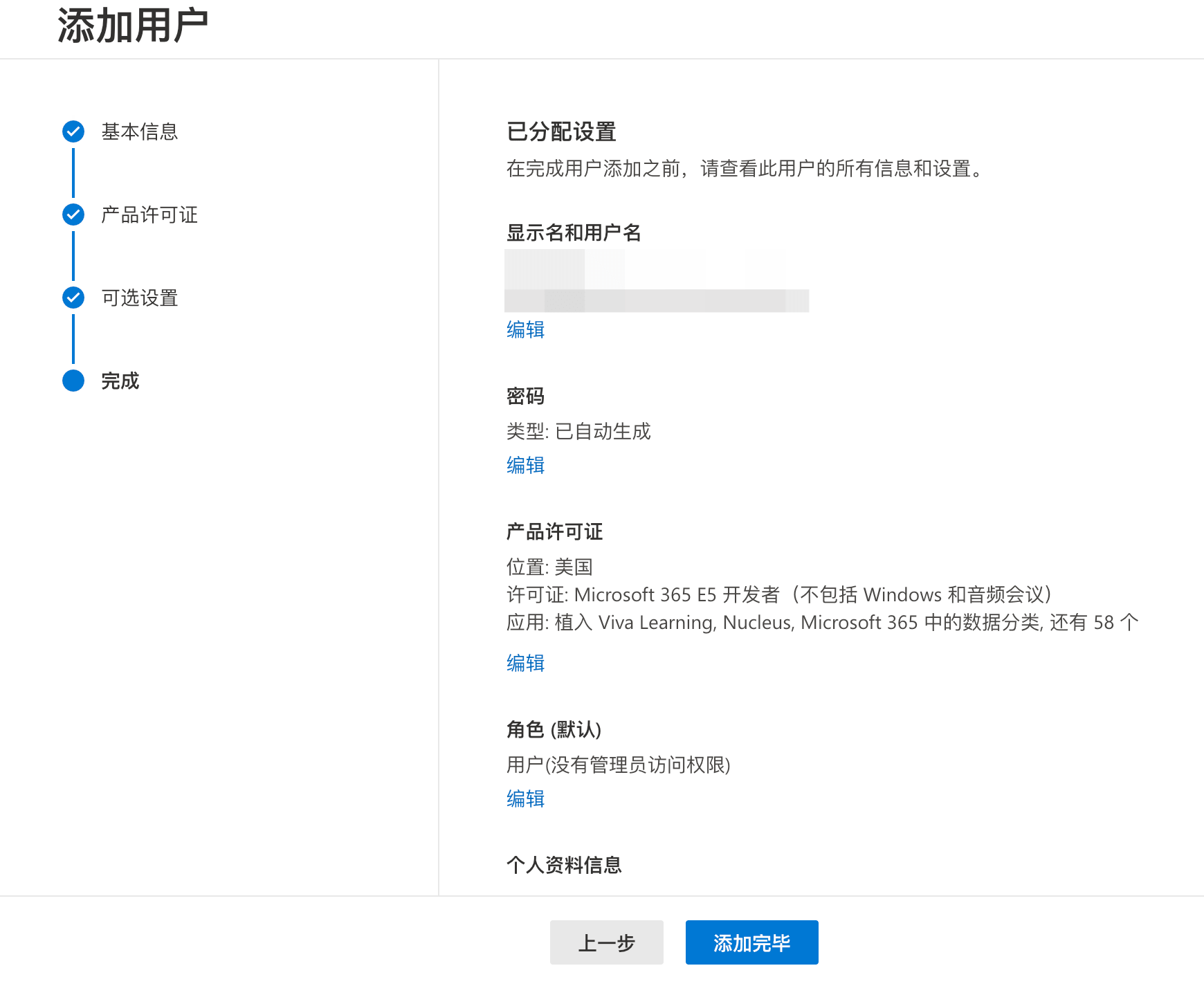Go to the 产品许可证 wizard step
The width and height of the screenshot is (1204, 986).
coord(149,214)
